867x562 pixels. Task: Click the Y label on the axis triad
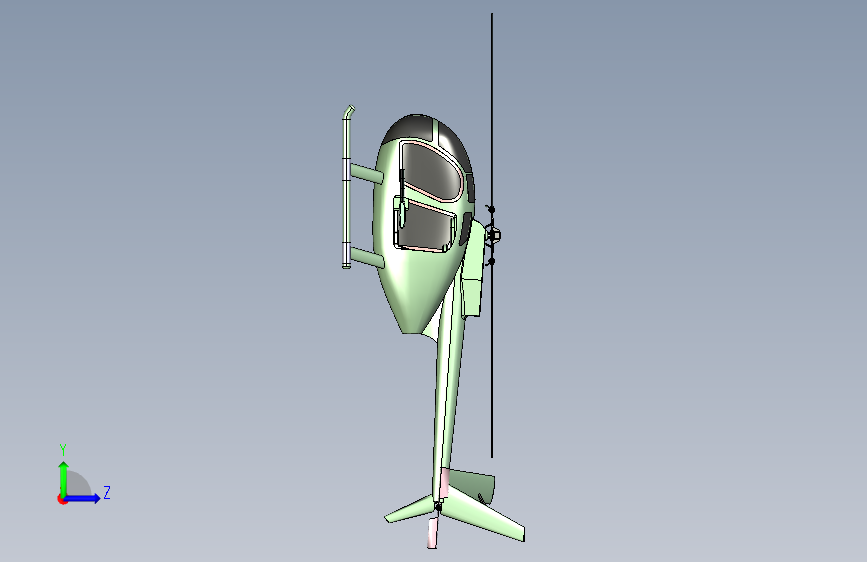click(x=63, y=449)
